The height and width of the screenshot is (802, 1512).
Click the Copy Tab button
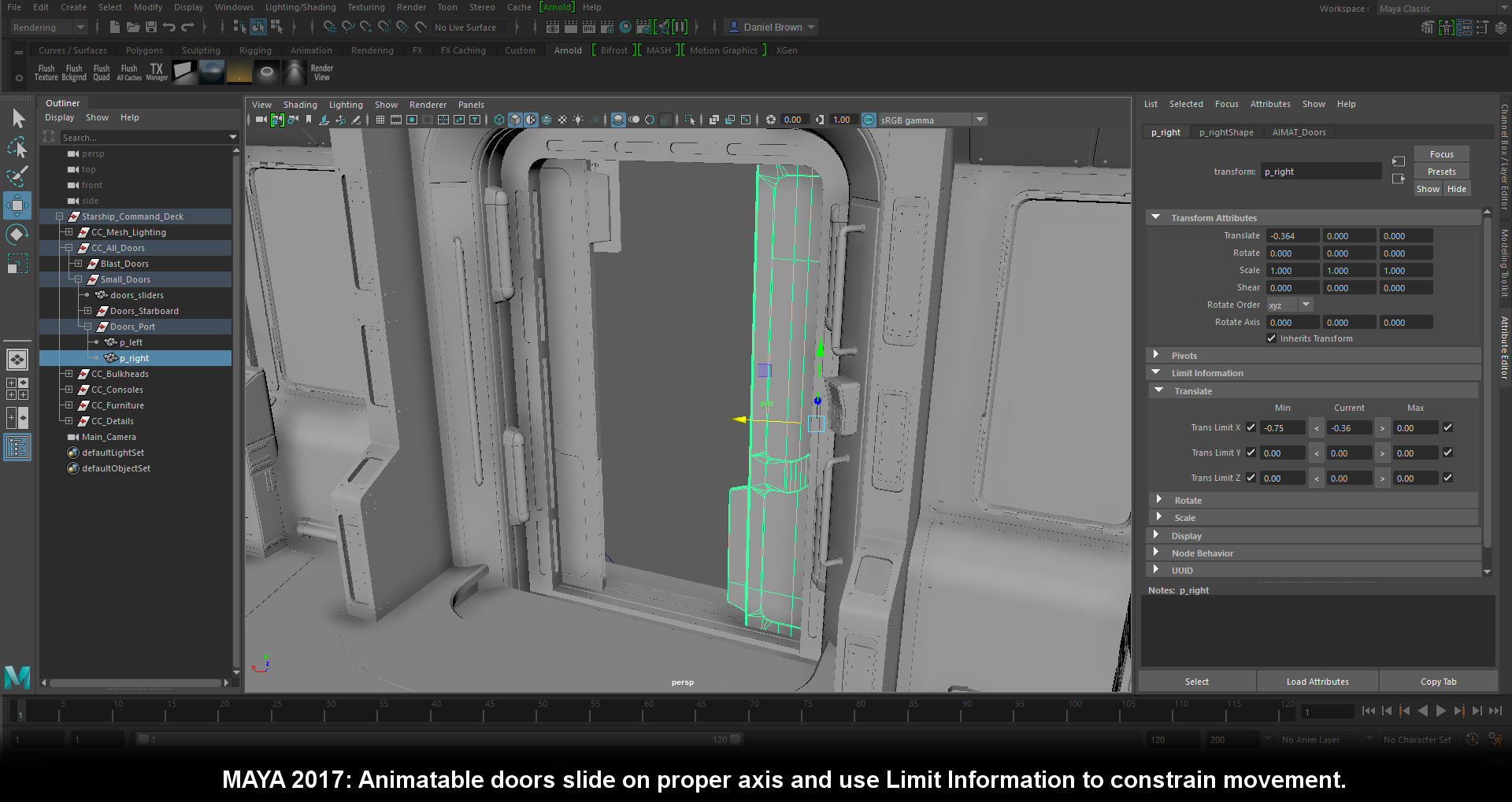[1438, 682]
